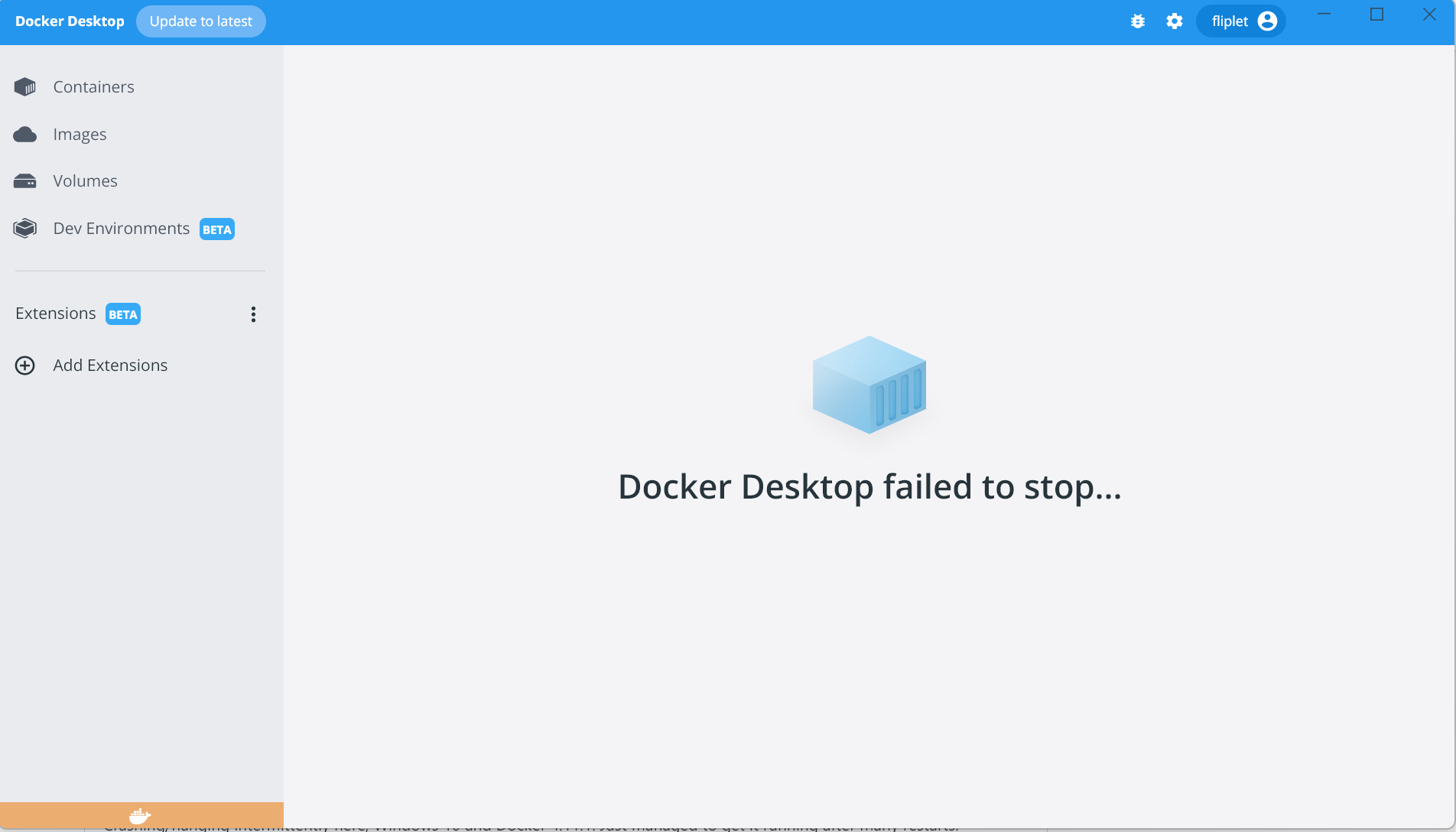
Task: Click the Docker whale icon in footer
Action: (x=140, y=815)
